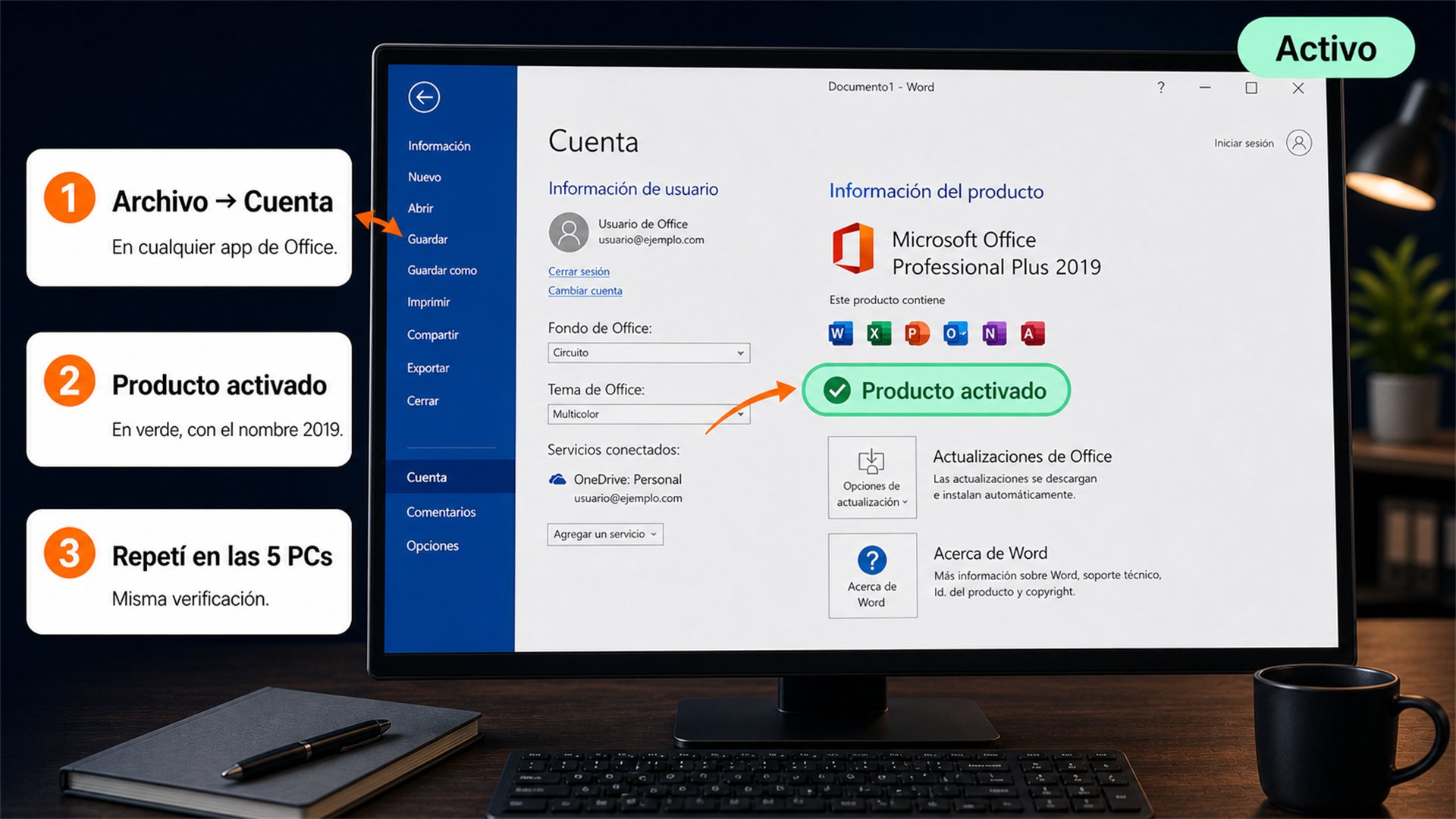Click the Cuenta page heading

[x=593, y=142]
